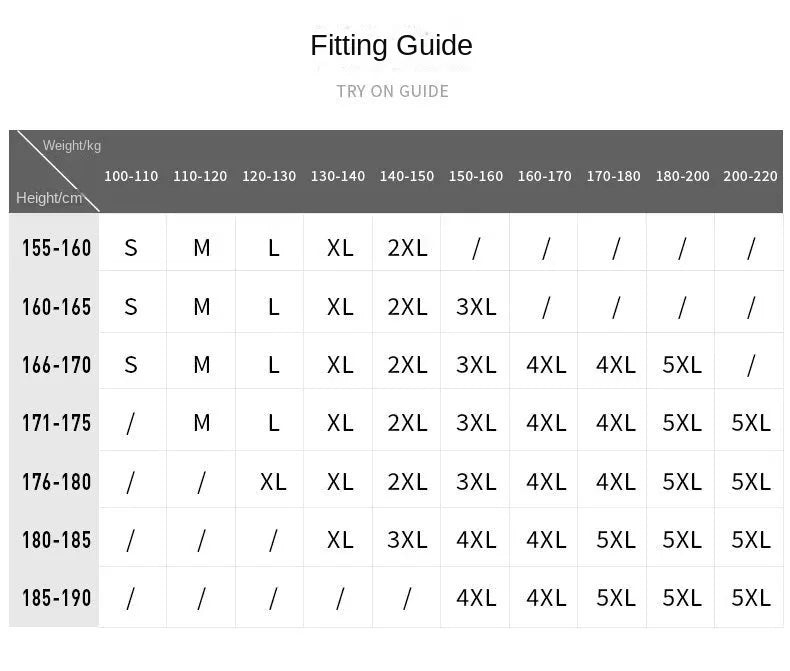The image size is (790, 671).
Task: Click the 3XL cell in row 160-165
Action: coord(476,307)
